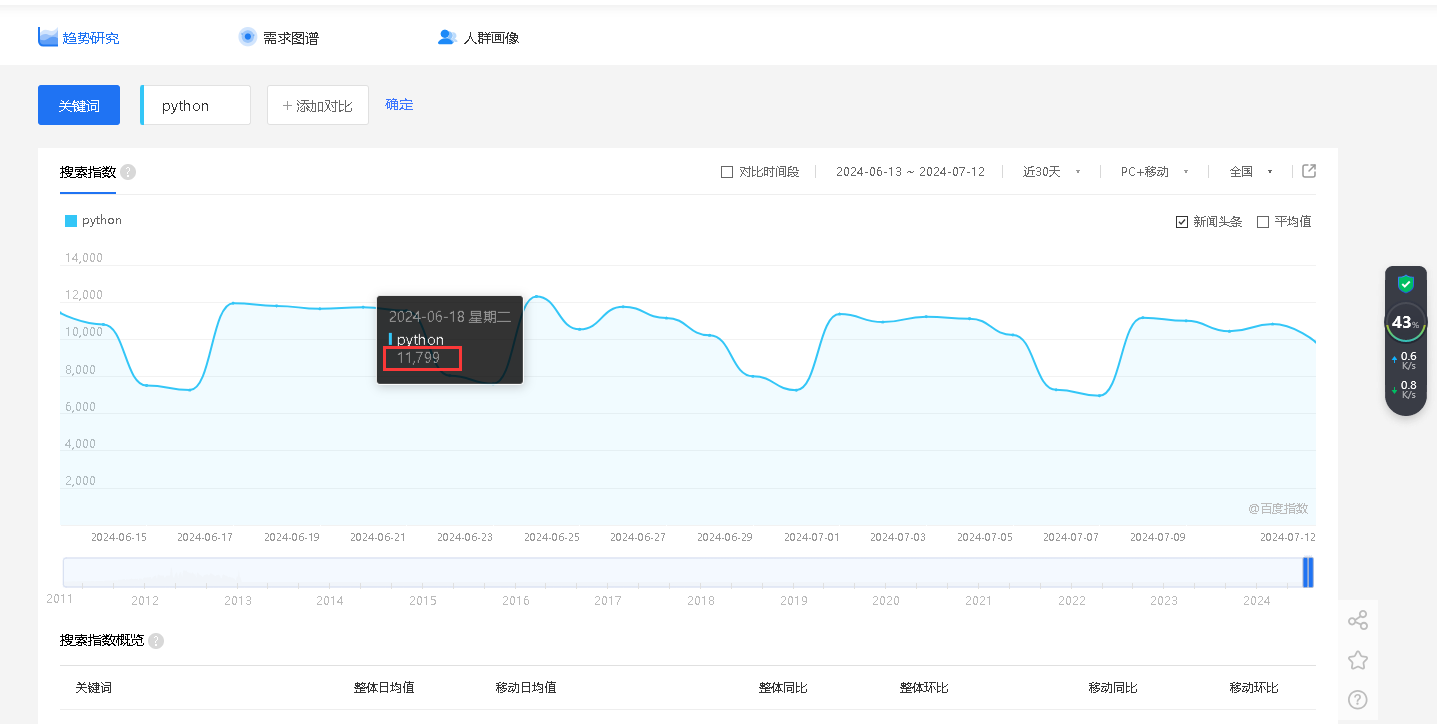Open the 全国 region dropdown
This screenshot has width=1437, height=724.
click(1250, 172)
